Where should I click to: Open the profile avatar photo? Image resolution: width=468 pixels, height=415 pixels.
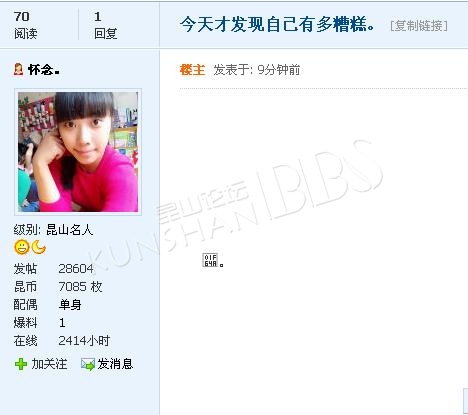click(x=78, y=152)
